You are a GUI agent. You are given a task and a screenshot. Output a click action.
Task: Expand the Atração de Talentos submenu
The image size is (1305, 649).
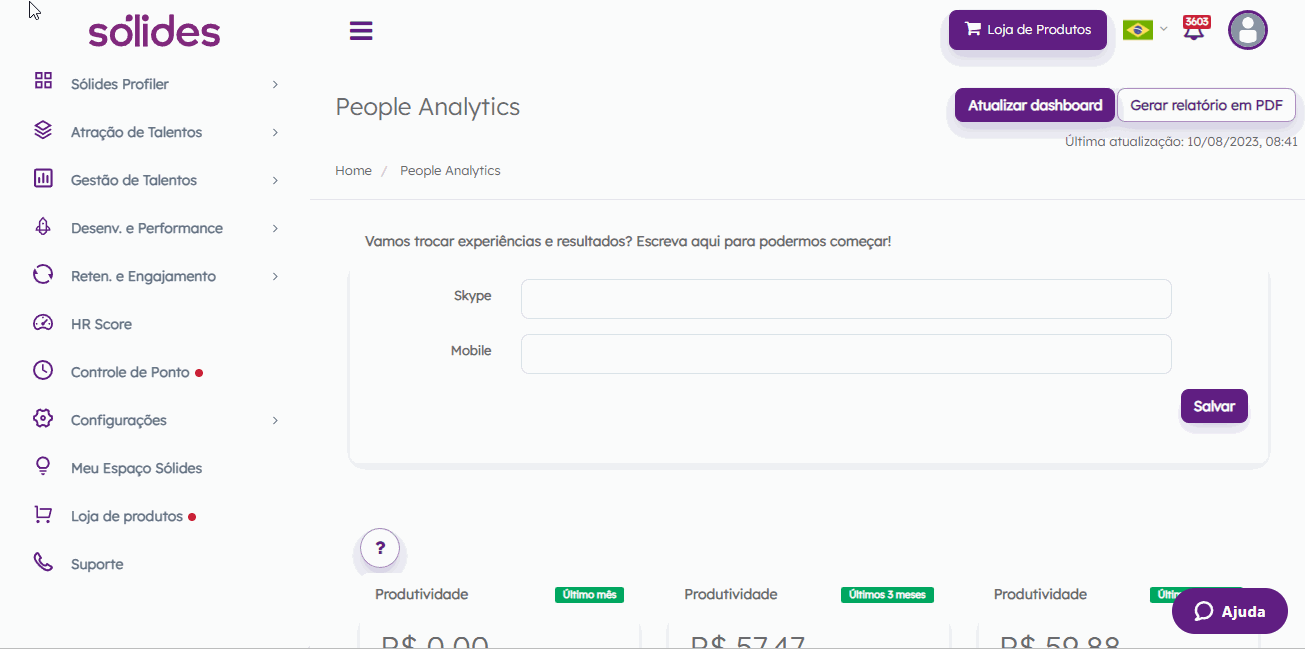(275, 133)
